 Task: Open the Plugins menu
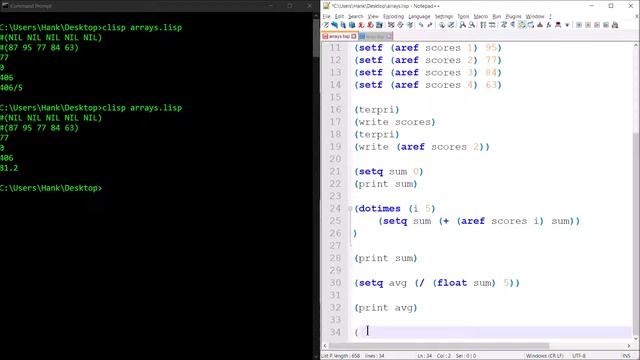coord(513,16)
